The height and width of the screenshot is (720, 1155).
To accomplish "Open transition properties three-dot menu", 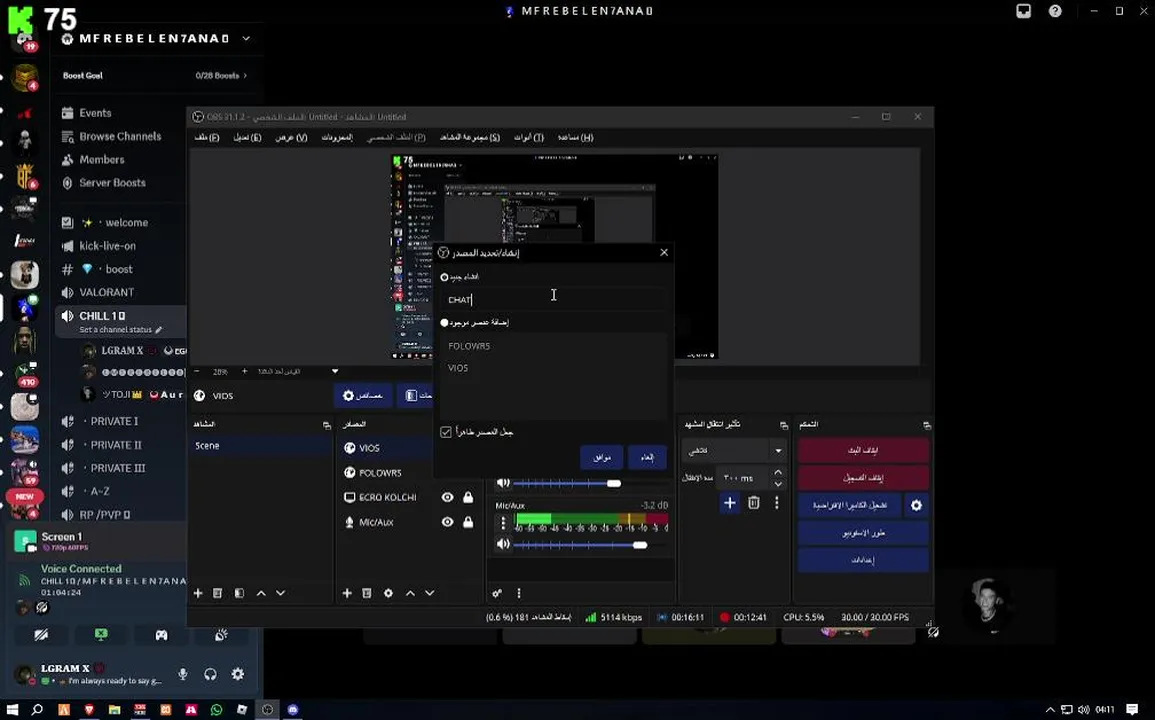I will (776, 503).
